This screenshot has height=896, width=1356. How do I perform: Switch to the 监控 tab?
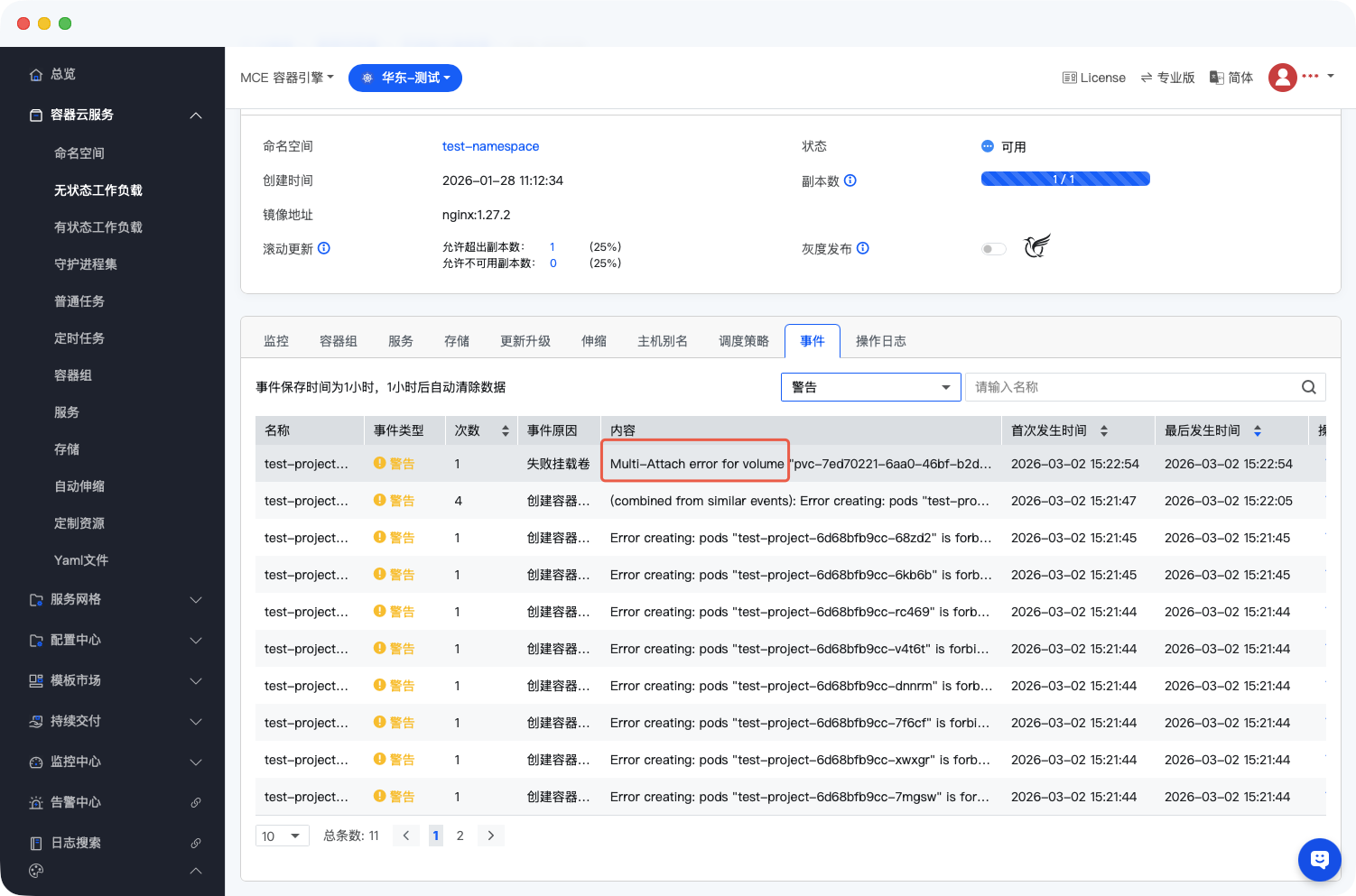(x=276, y=341)
